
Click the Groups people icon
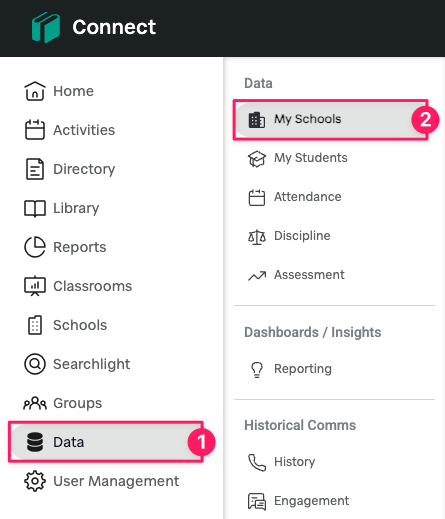pos(35,403)
